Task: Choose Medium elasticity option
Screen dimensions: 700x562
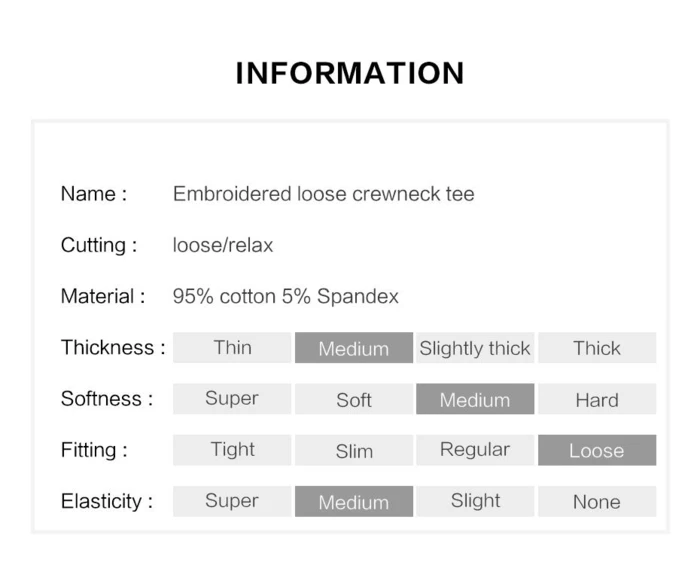Action: coord(354,501)
